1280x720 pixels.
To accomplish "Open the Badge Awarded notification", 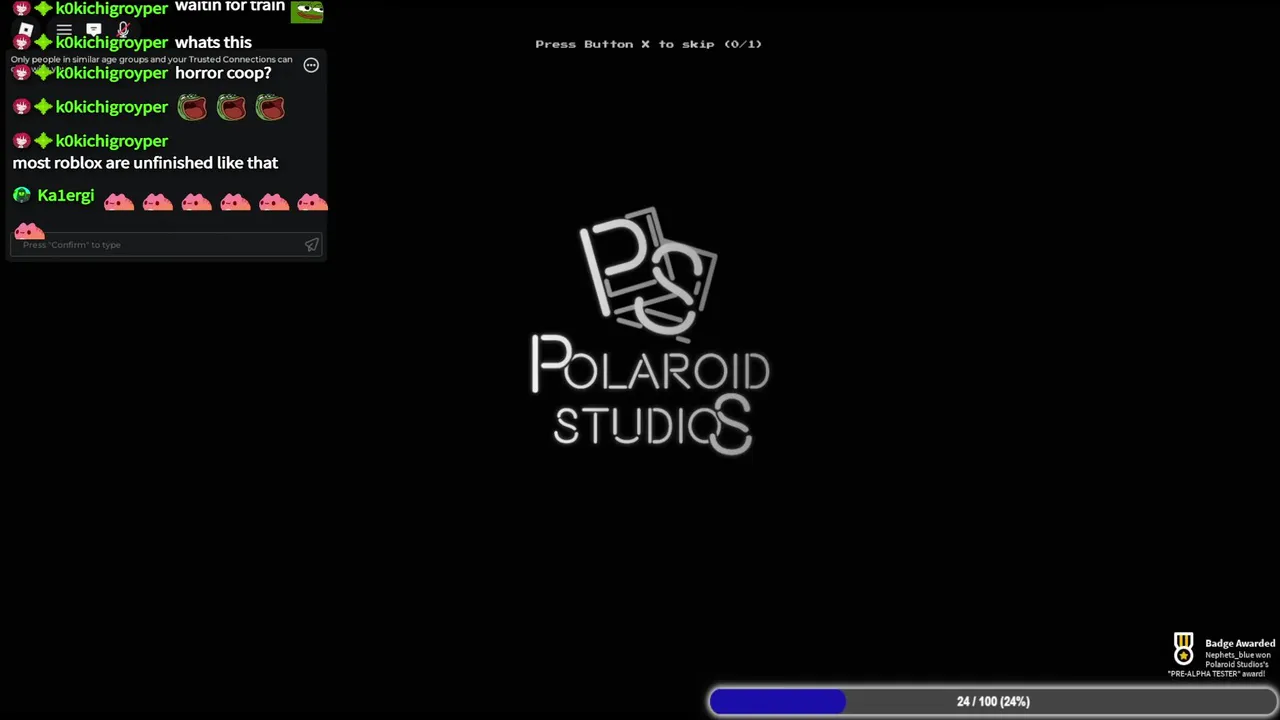I will (1223, 656).
